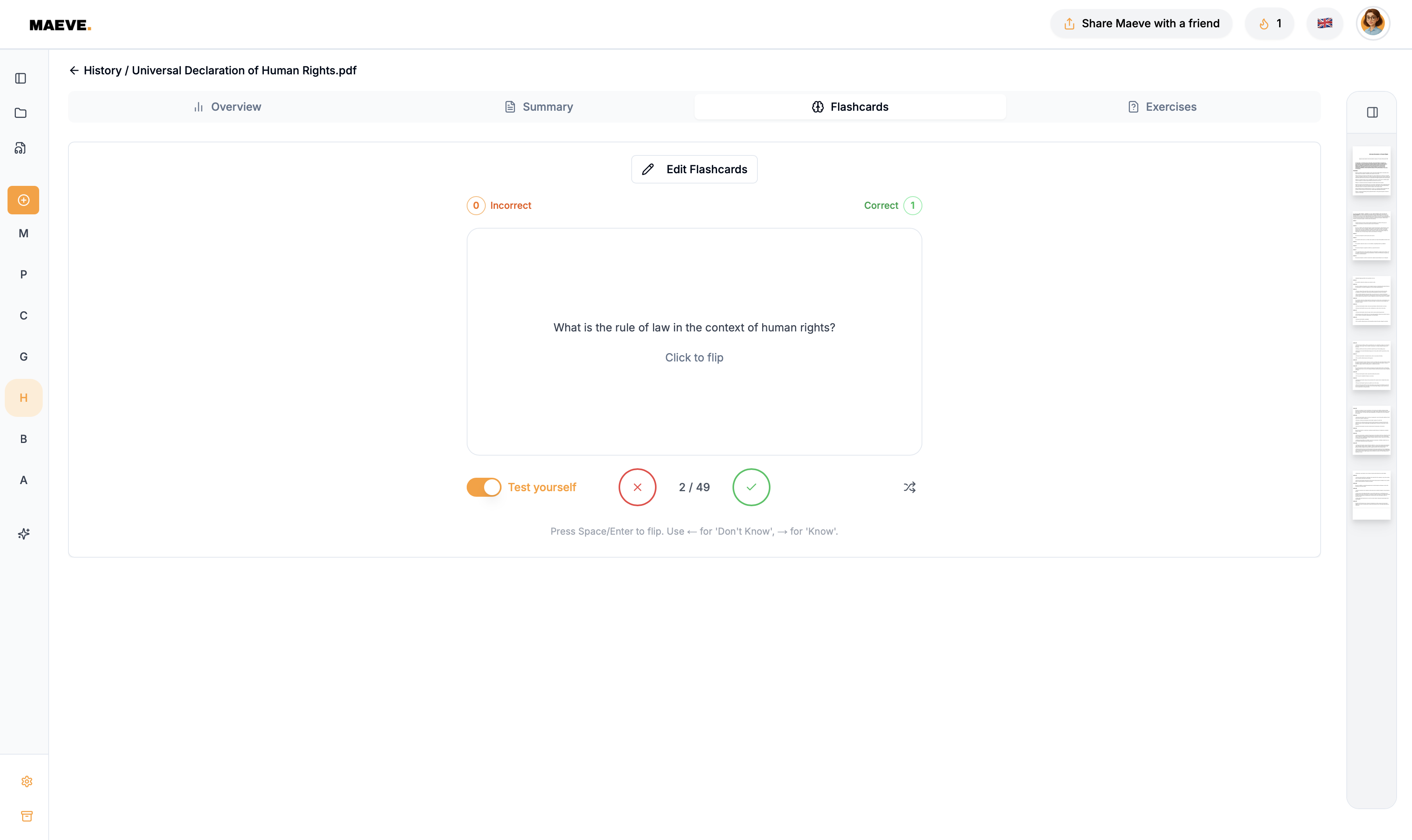Collapse the right document preview panel
This screenshot has height=840, width=1412.
(x=1372, y=113)
